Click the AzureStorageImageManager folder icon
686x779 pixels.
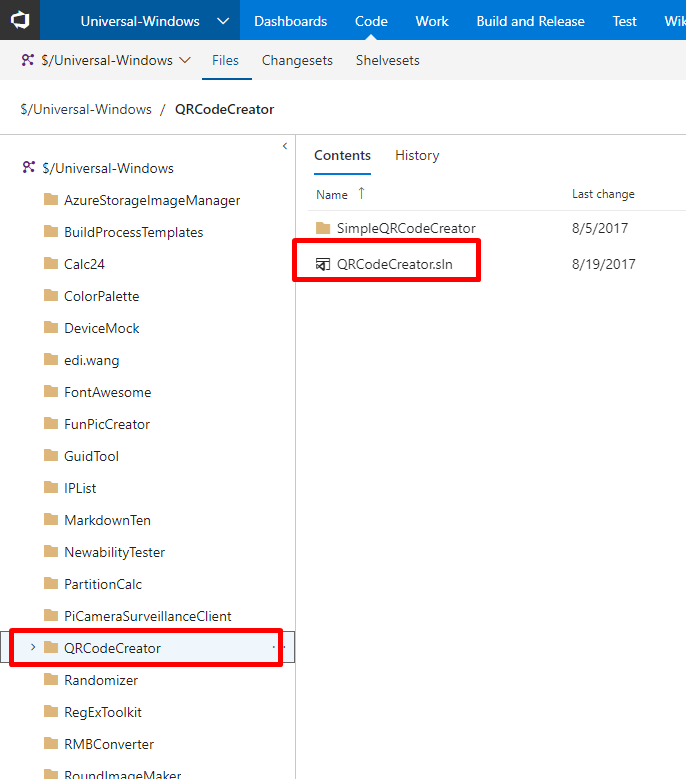(51, 200)
